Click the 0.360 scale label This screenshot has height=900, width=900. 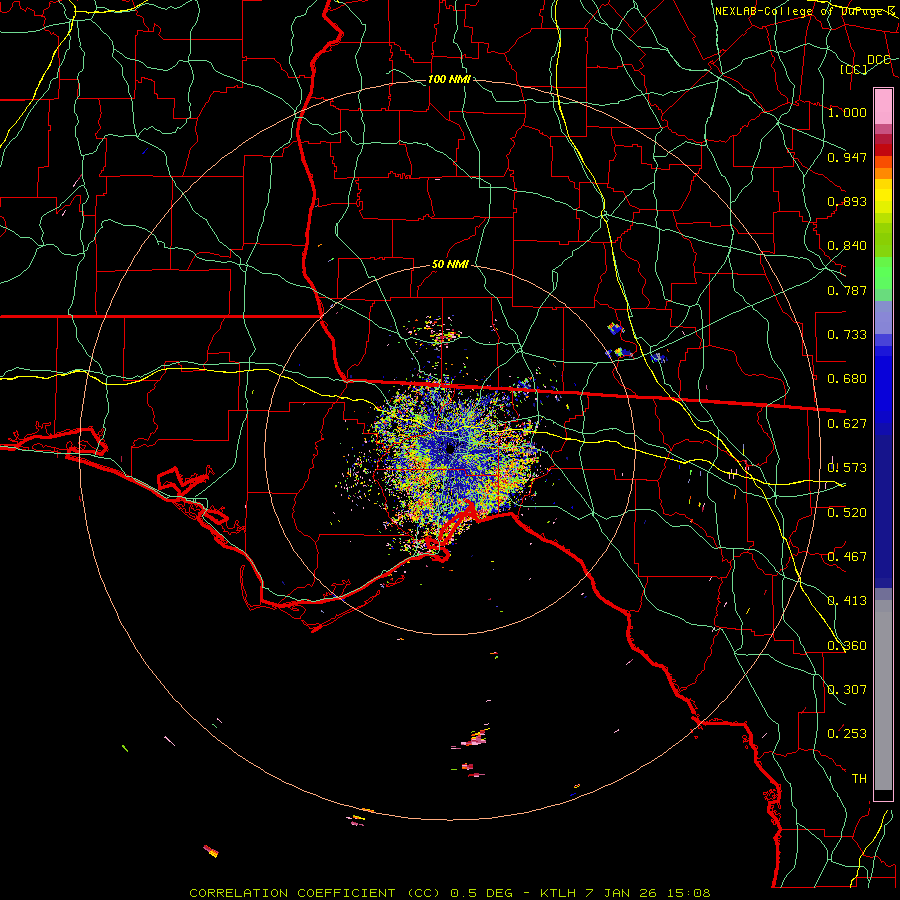coord(847,646)
